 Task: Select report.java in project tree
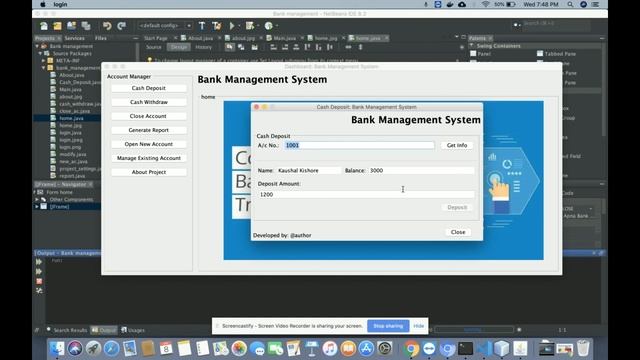tap(68, 176)
